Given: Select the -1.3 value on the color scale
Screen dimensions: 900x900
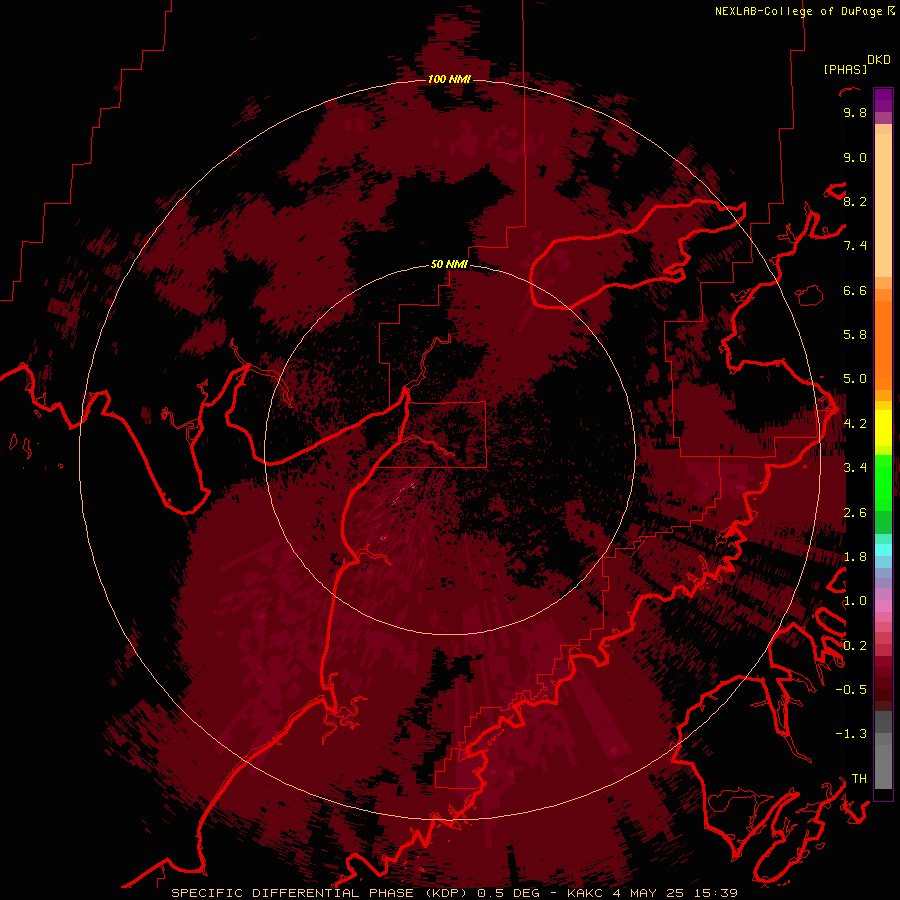Looking at the screenshot, I should (x=851, y=734).
